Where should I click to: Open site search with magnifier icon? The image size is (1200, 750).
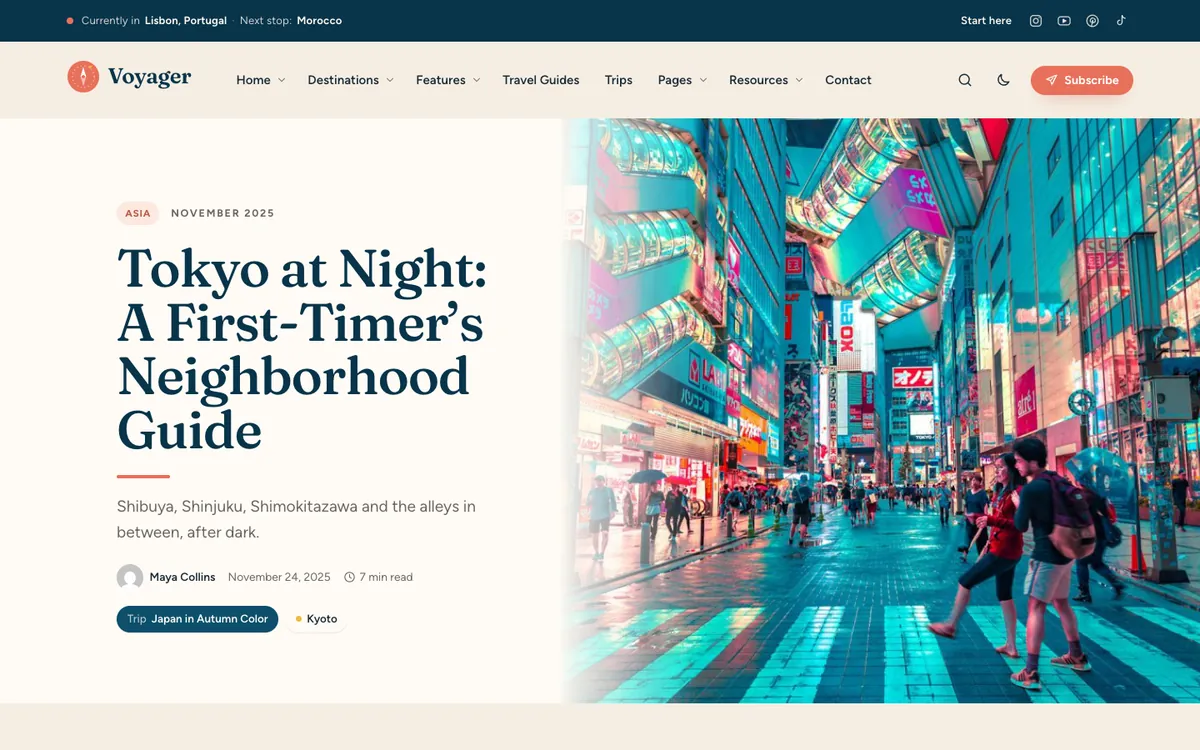(x=965, y=80)
